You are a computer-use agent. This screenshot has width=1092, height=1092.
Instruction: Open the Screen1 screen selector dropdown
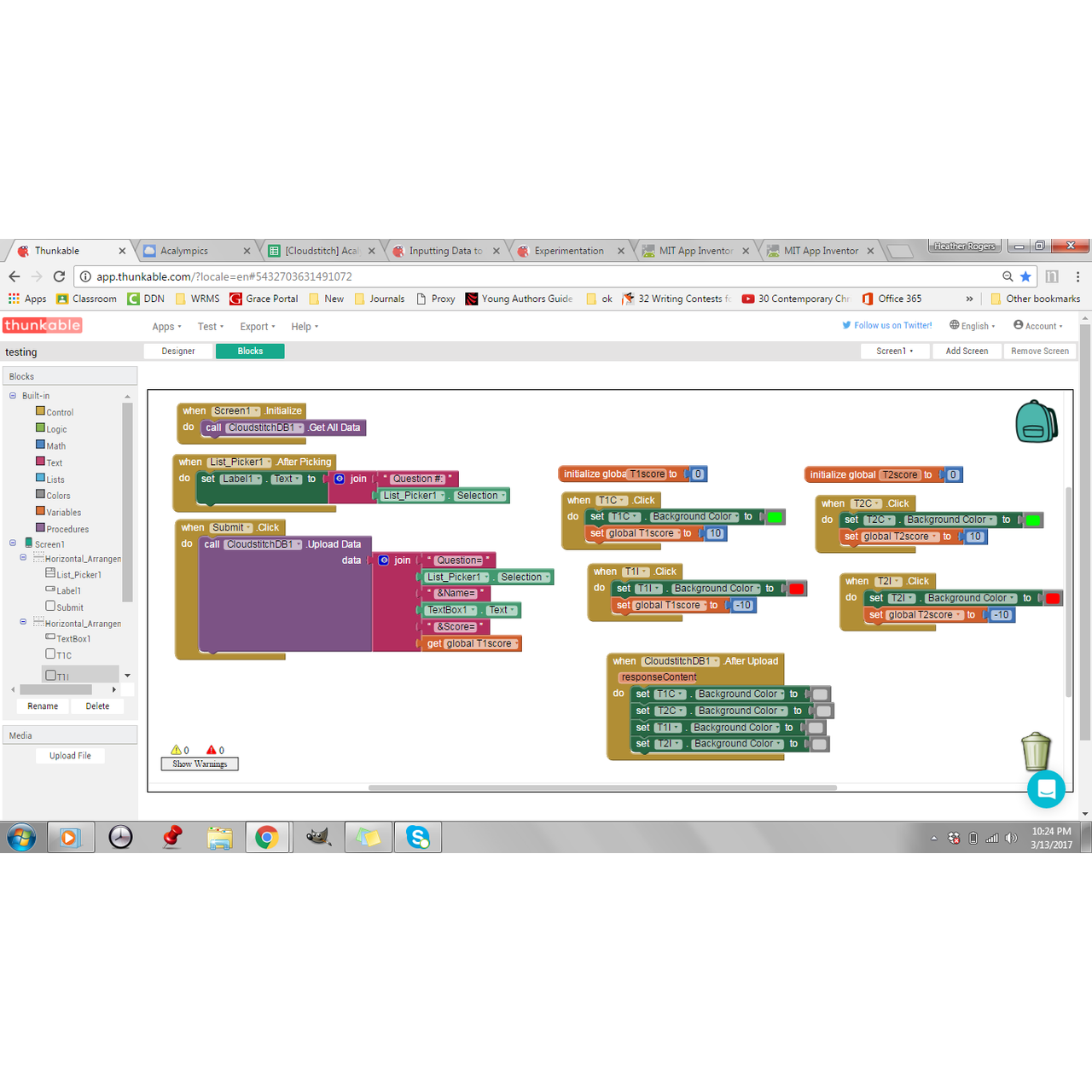click(x=894, y=351)
